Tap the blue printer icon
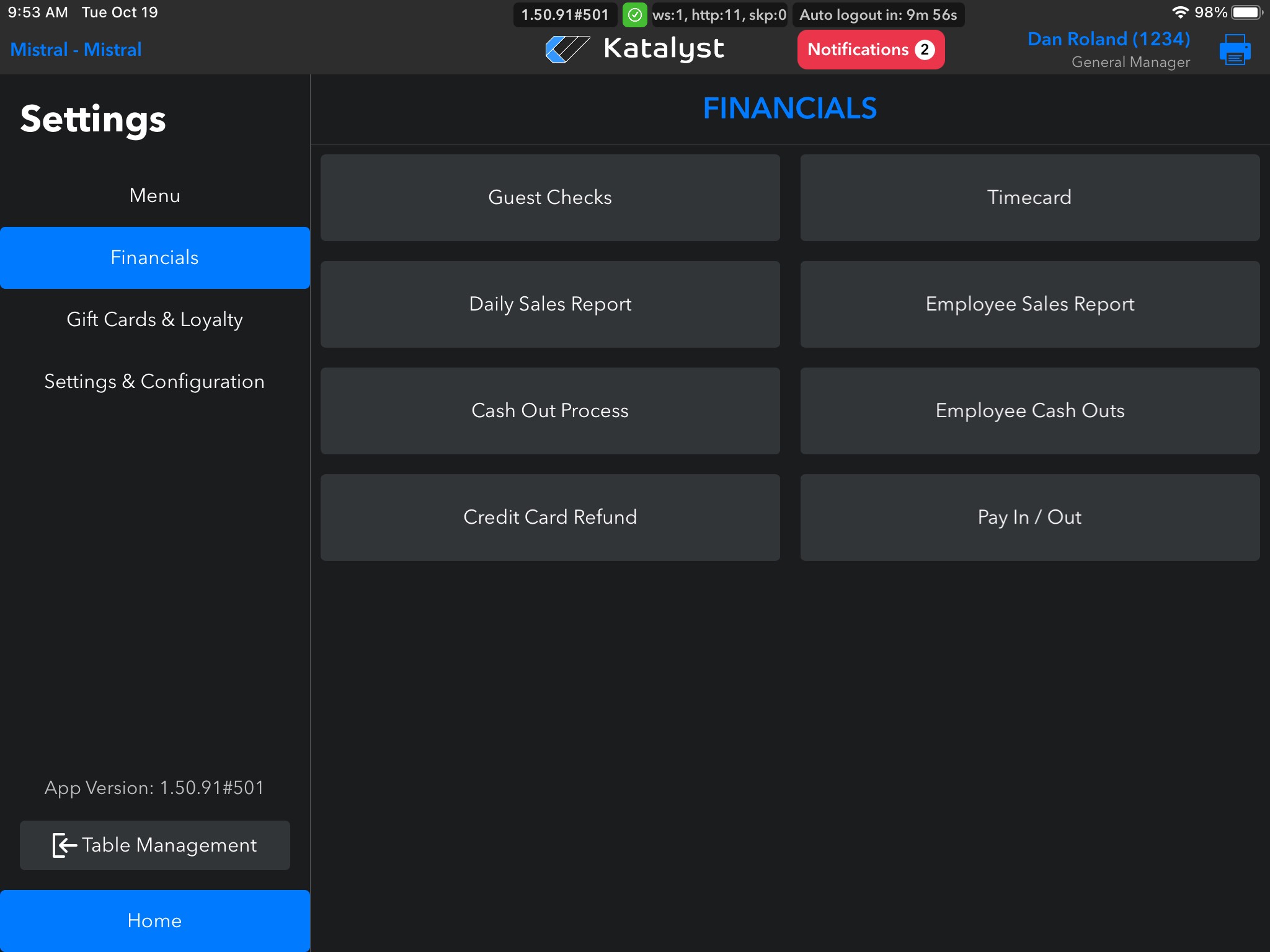The width and height of the screenshot is (1270, 952). pos(1234,50)
